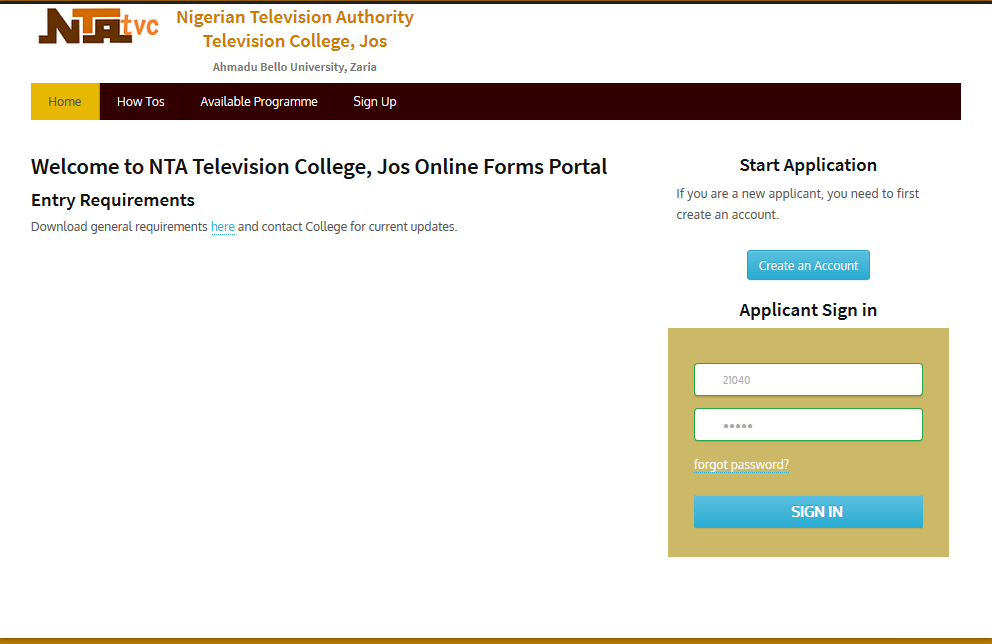992x644 pixels.
Task: Open the Sign Up menu item
Action: click(x=375, y=102)
